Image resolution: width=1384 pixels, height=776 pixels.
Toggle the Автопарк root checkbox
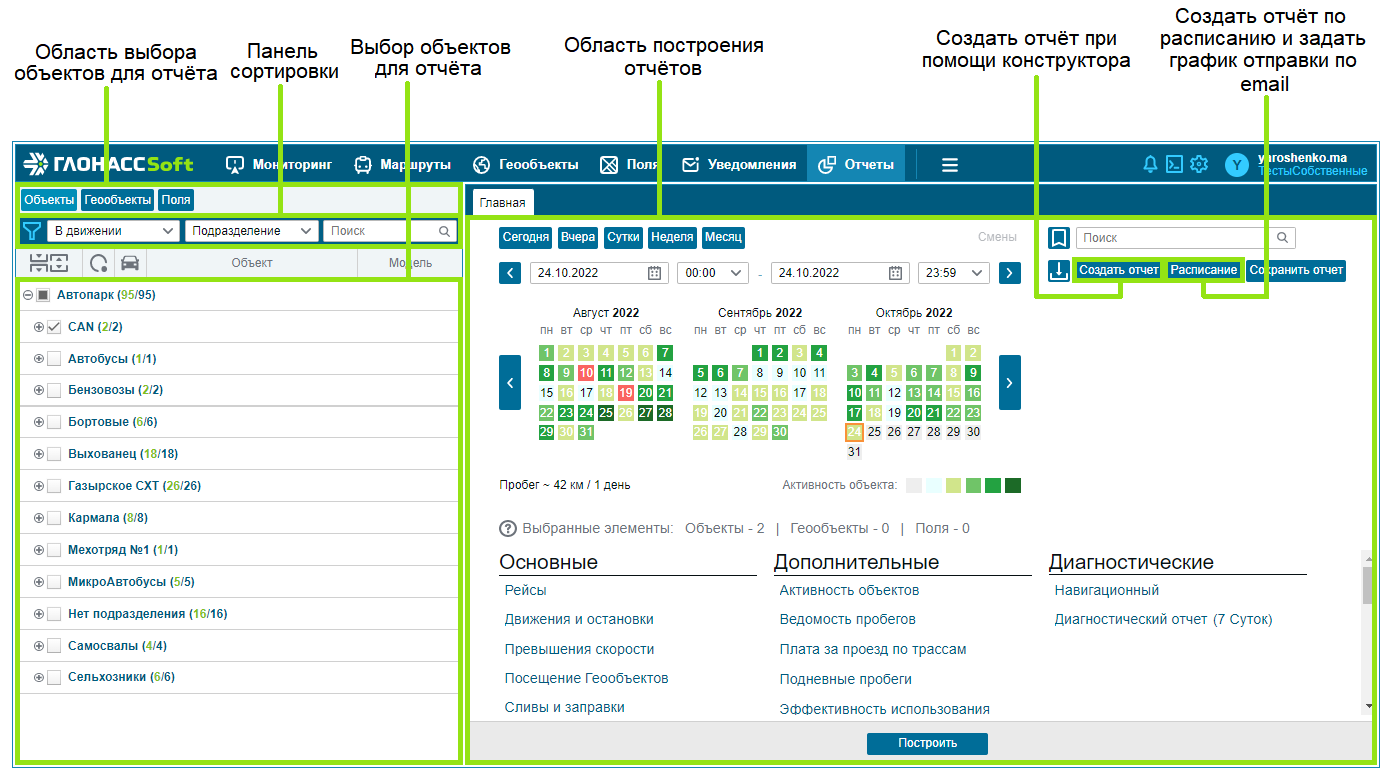coord(43,295)
